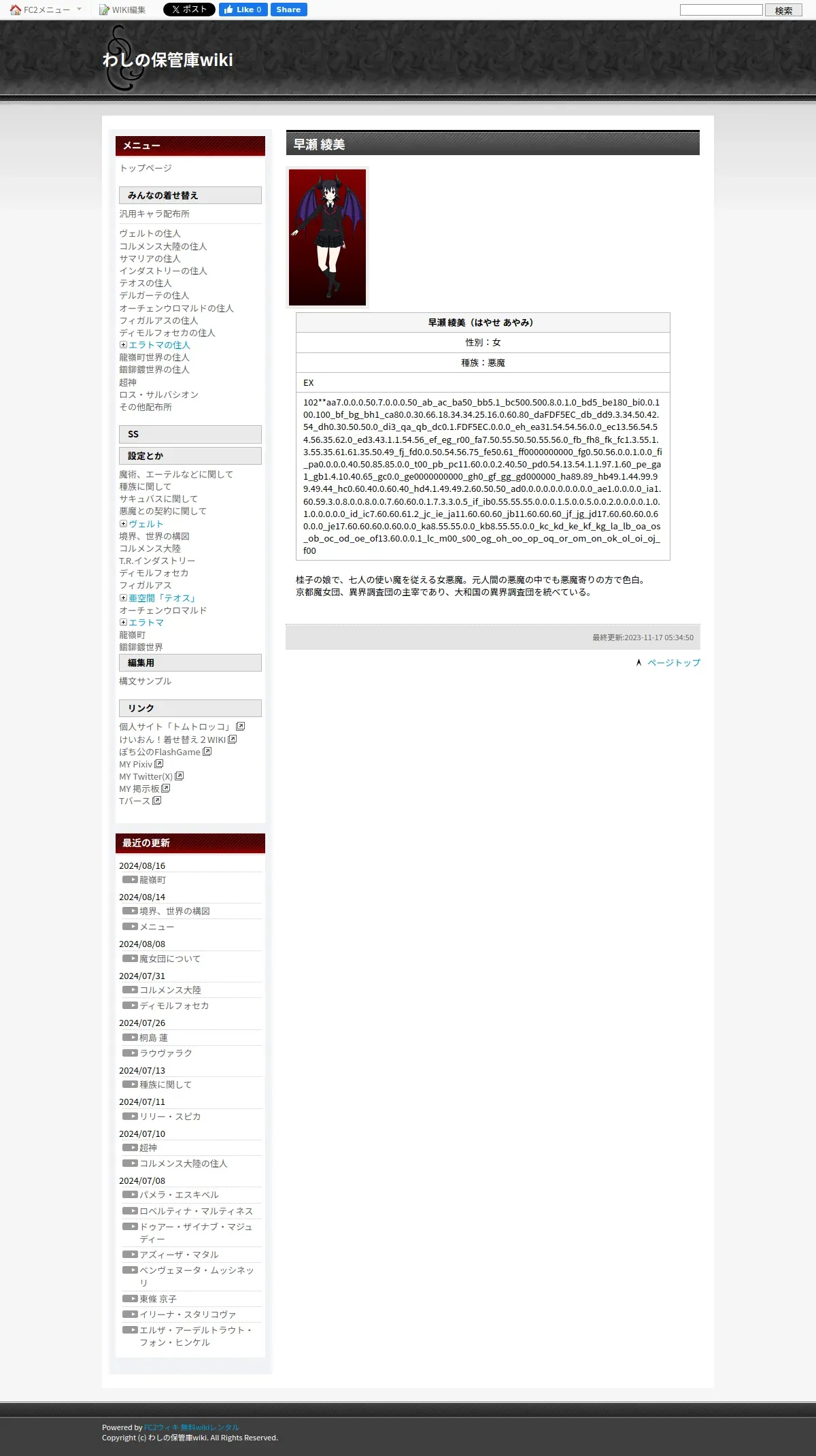Click the 種族:悪魔 table cell
The width and height of the screenshot is (816, 1456).
(483, 363)
